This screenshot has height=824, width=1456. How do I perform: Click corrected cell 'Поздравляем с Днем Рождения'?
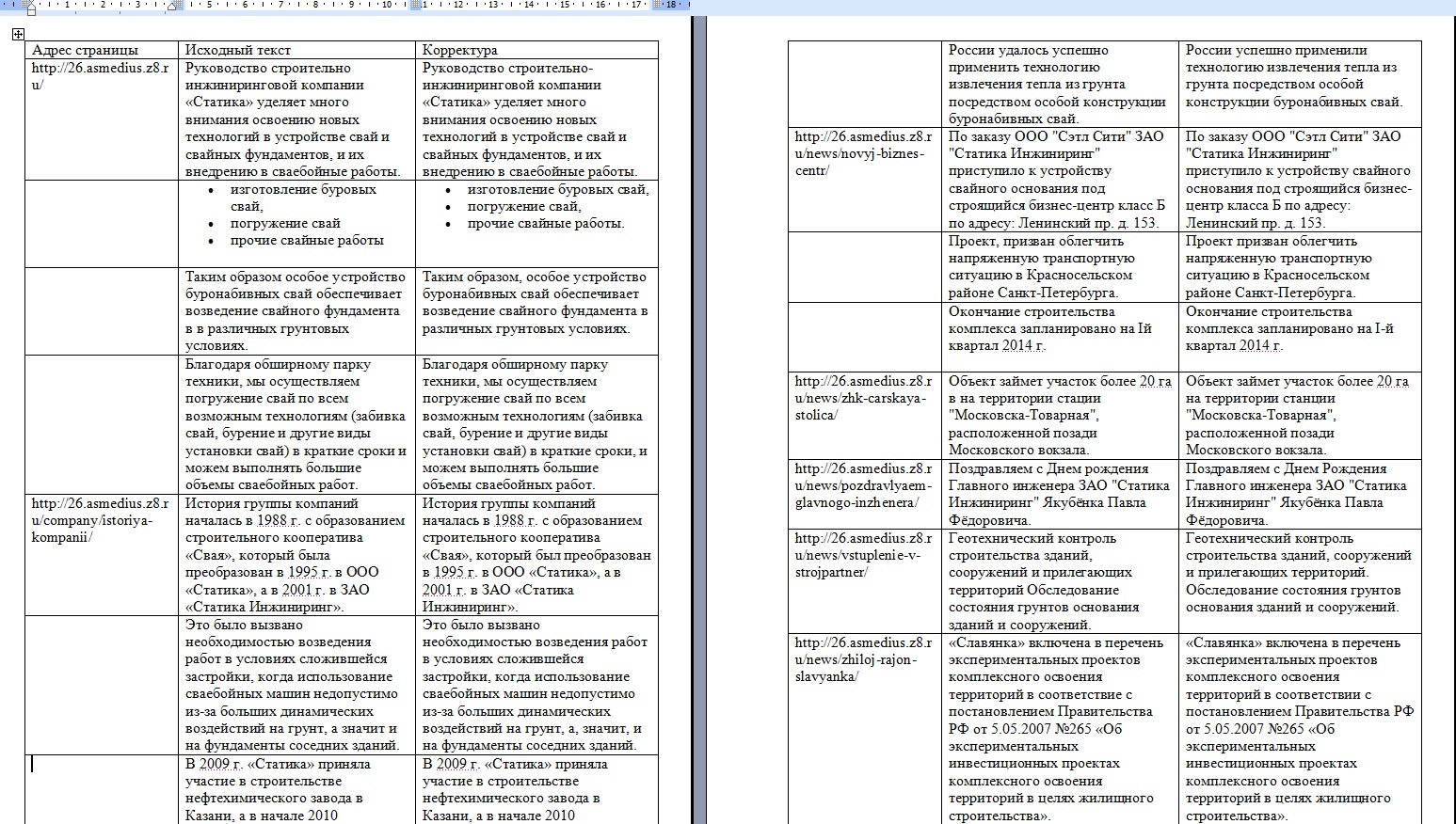[1300, 494]
